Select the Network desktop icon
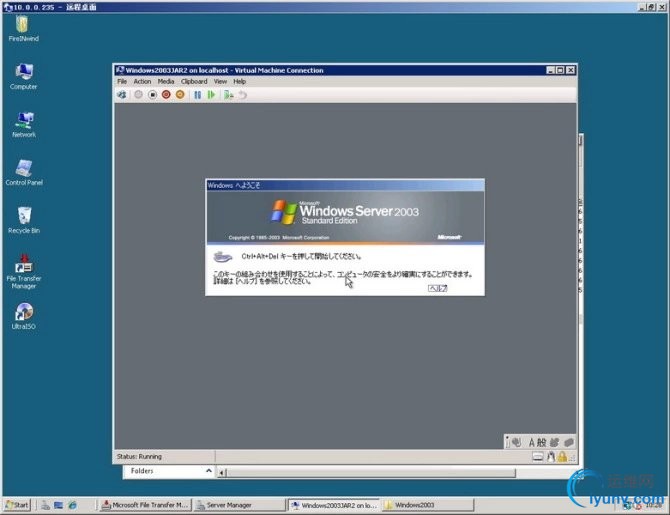670x515 pixels. pos(24,125)
